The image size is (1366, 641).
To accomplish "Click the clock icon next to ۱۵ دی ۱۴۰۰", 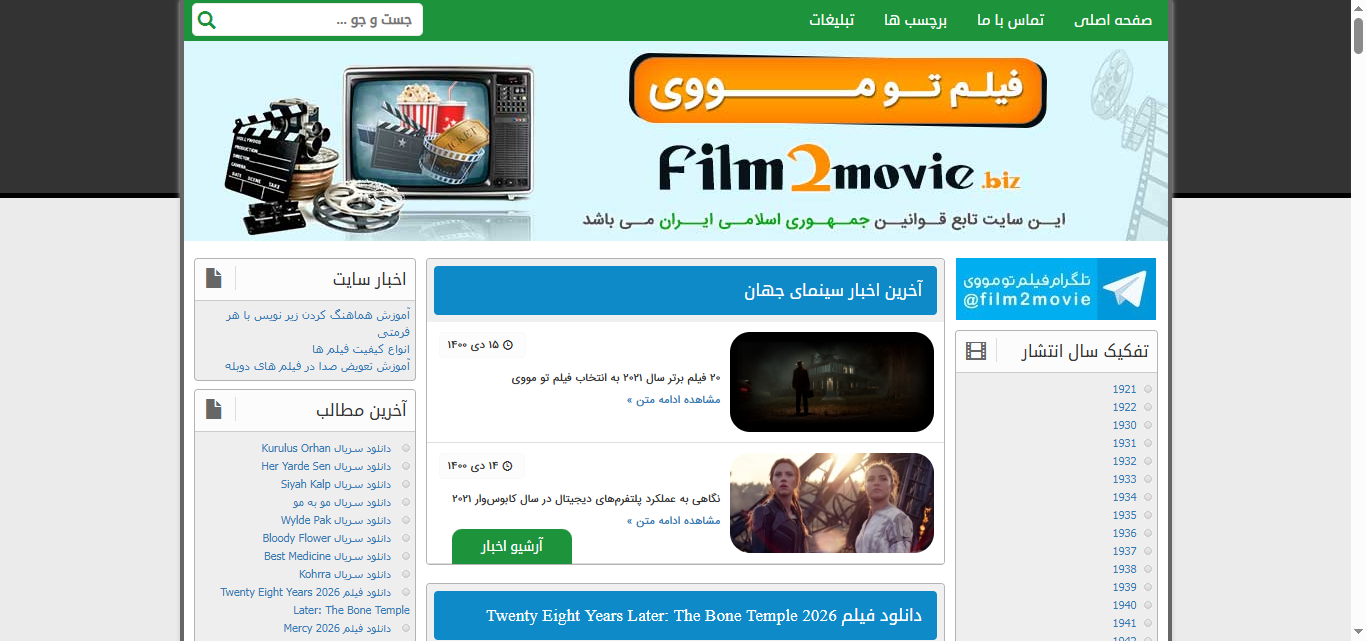I will pyautogui.click(x=507, y=345).
